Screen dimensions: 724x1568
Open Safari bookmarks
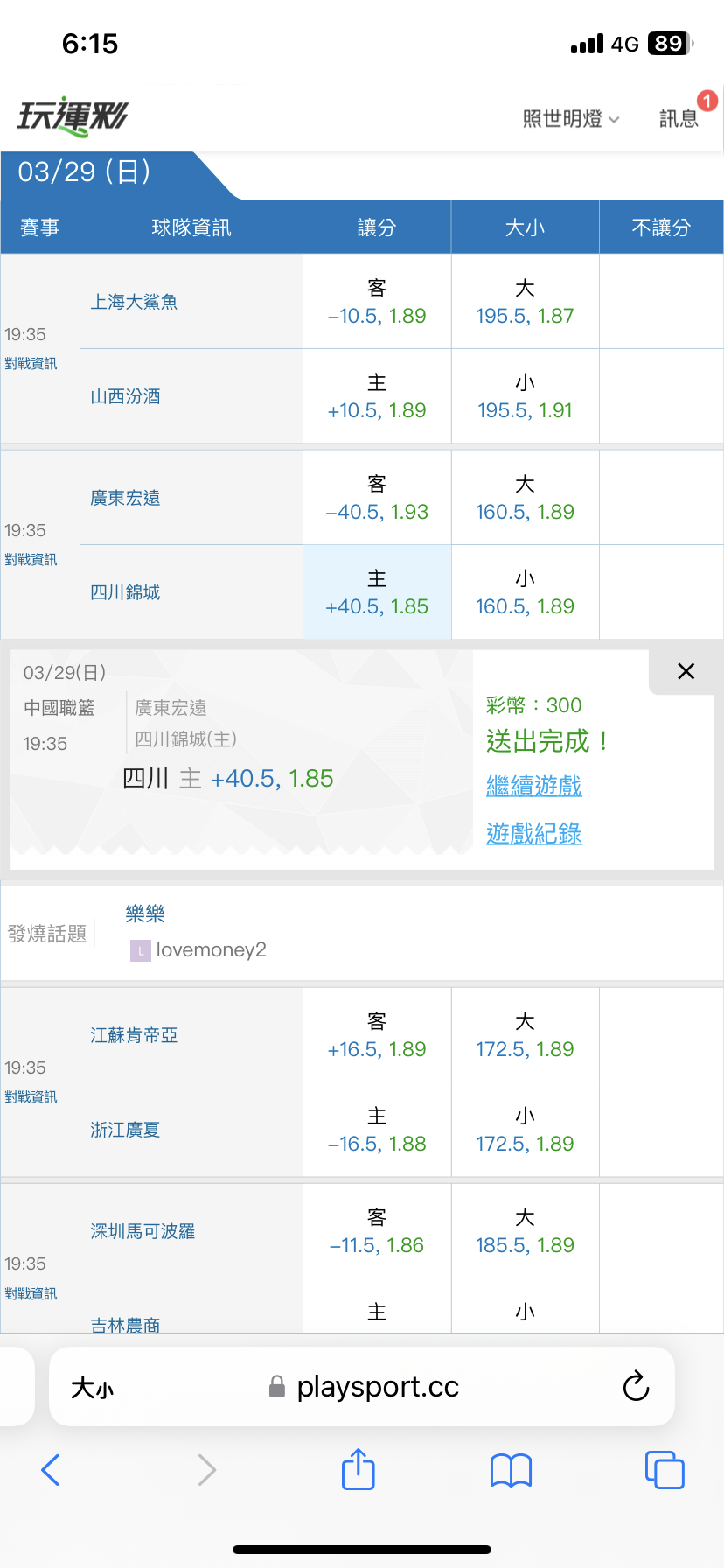coord(511,1470)
